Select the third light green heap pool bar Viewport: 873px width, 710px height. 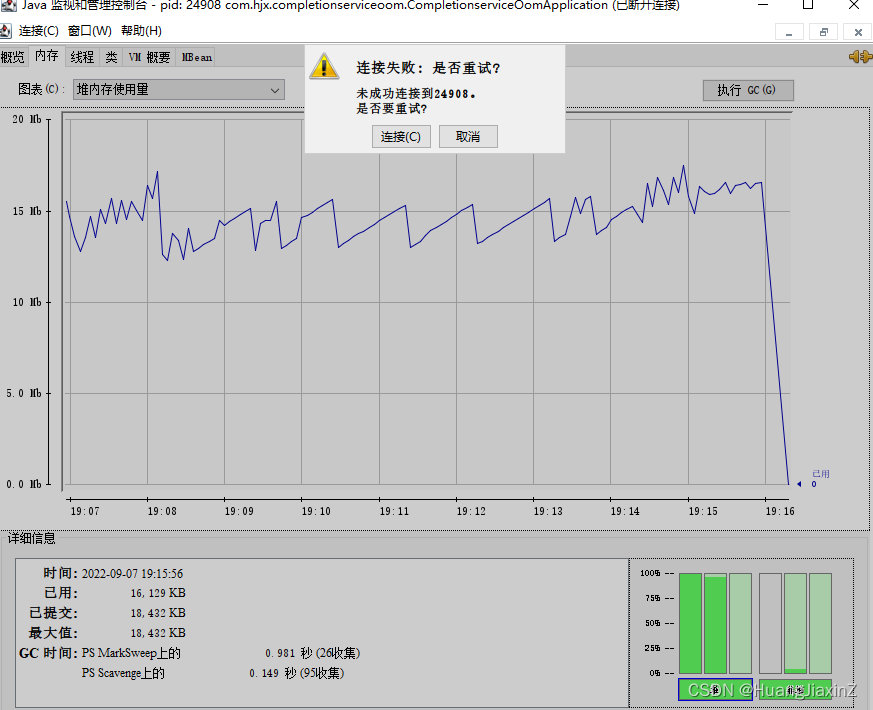(x=740, y=623)
